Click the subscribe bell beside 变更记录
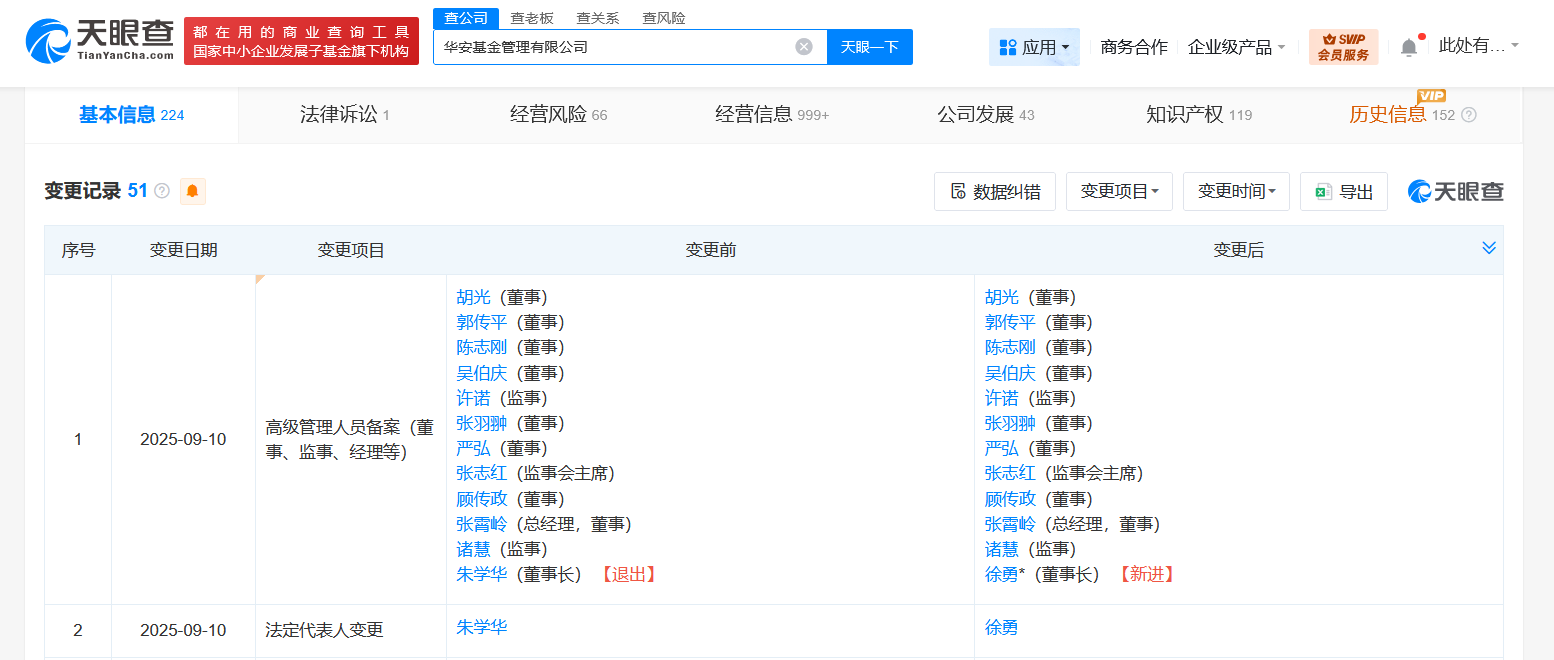Image resolution: width=1554 pixels, height=660 pixels. [x=191, y=190]
